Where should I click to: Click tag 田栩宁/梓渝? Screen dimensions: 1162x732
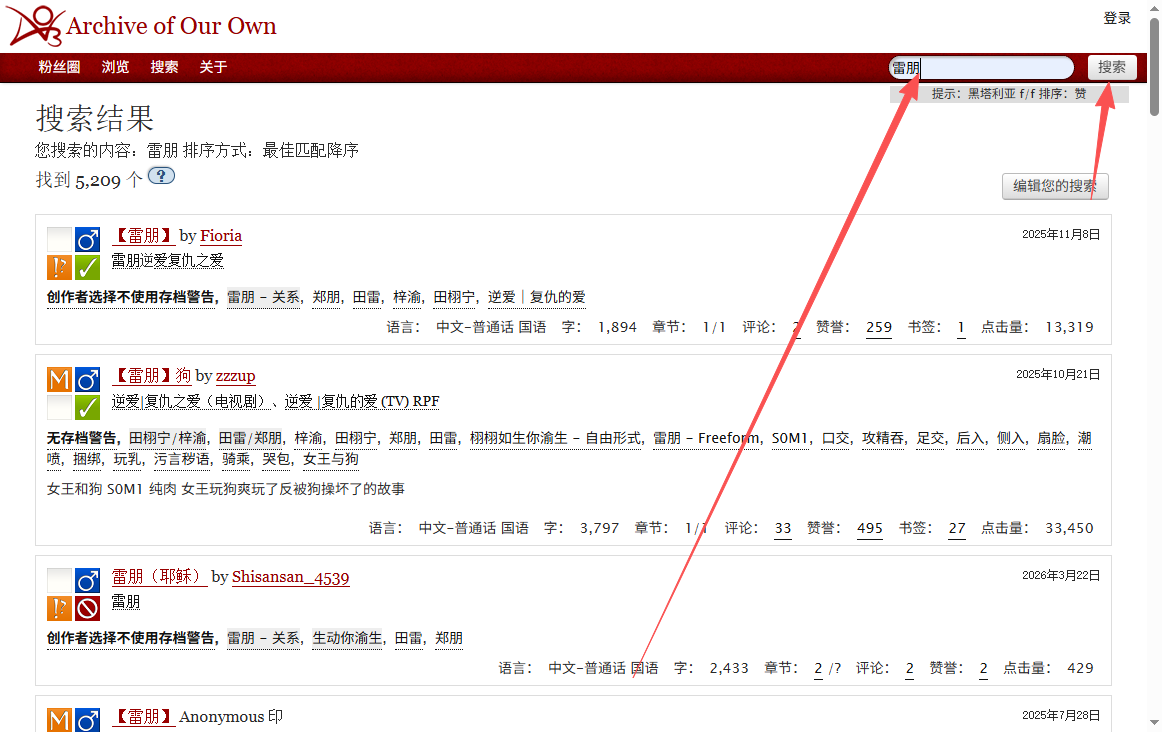(167, 438)
